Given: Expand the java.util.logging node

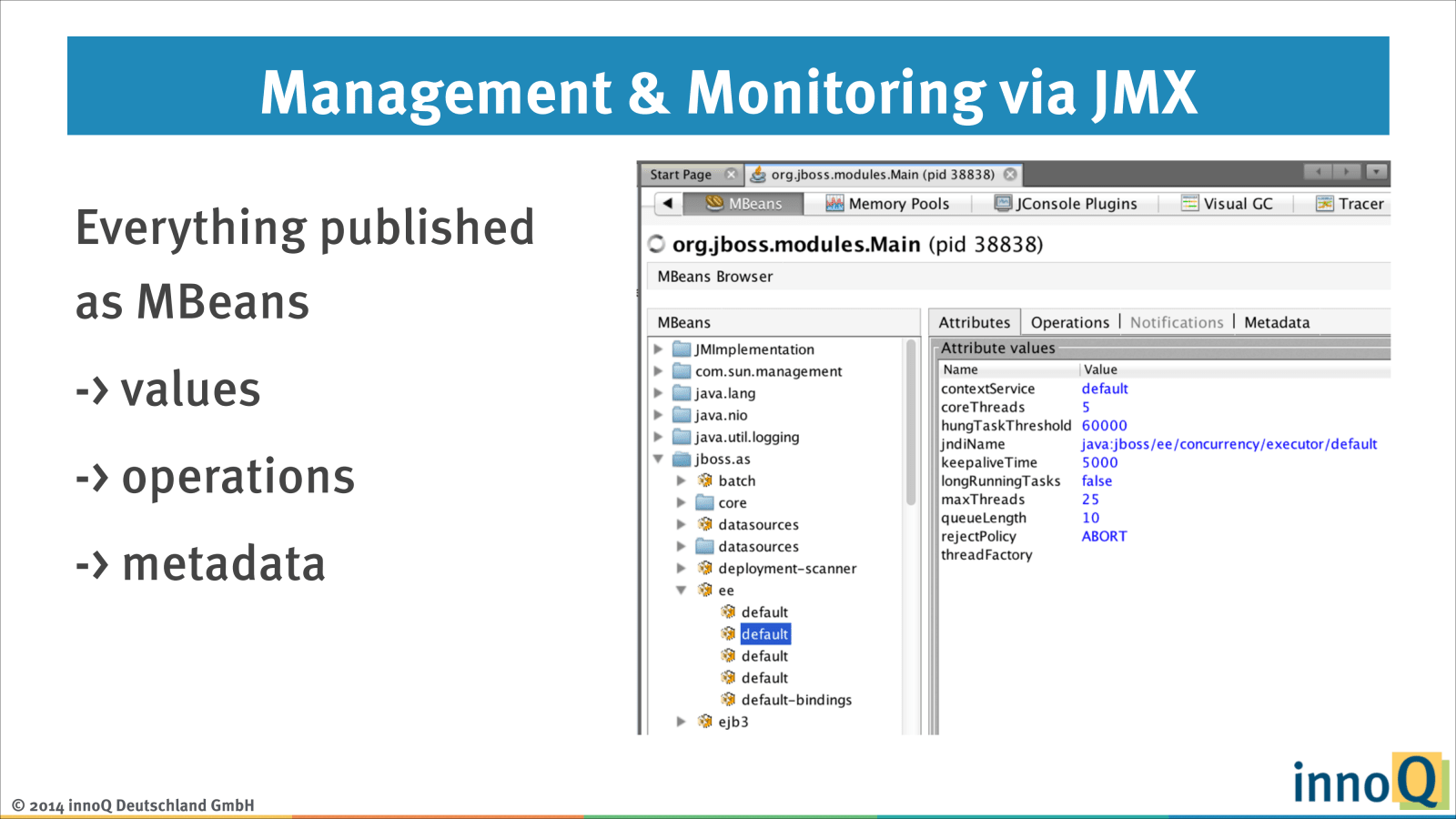Looking at the screenshot, I should tap(658, 437).
